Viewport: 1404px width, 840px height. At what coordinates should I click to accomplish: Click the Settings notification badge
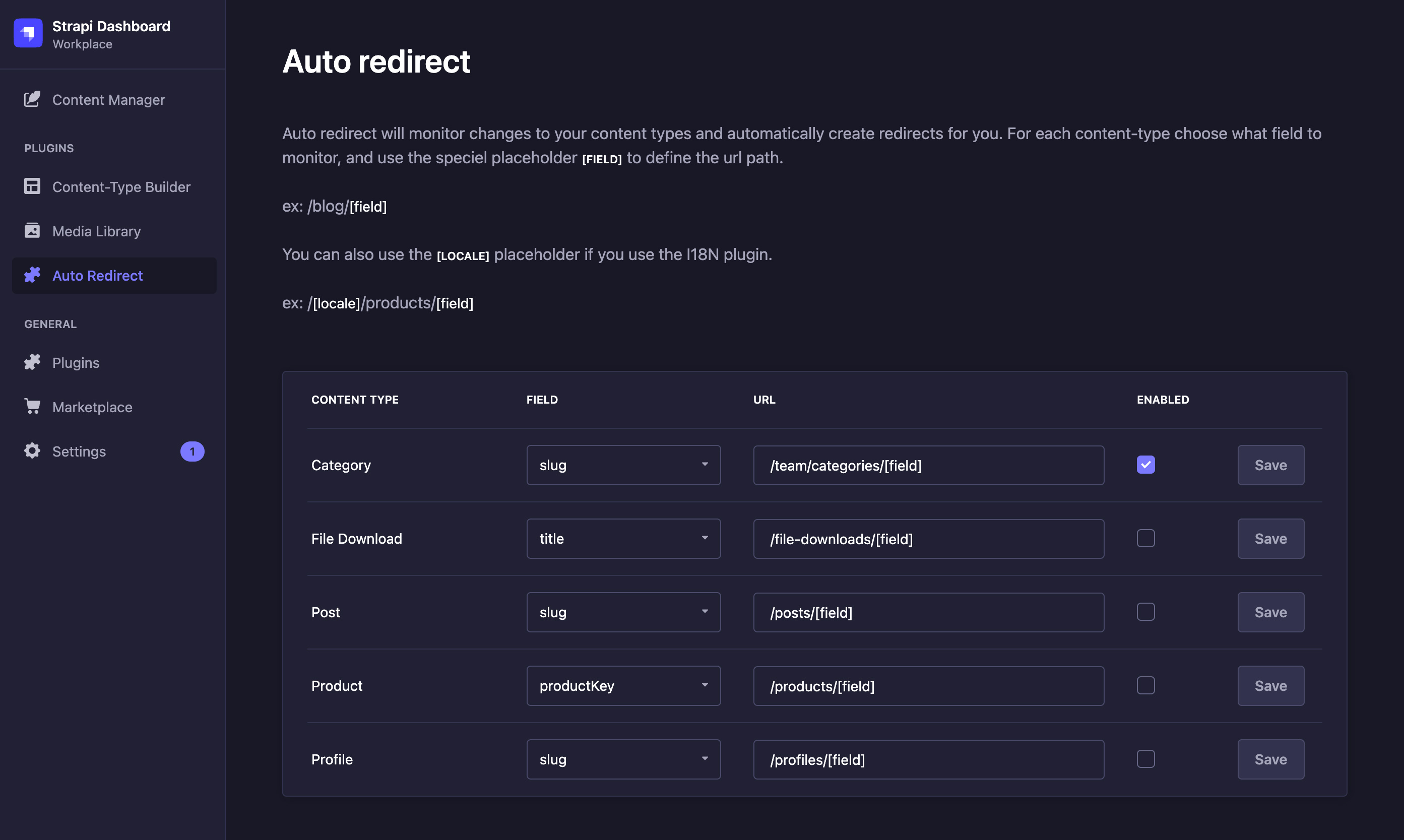(x=193, y=451)
